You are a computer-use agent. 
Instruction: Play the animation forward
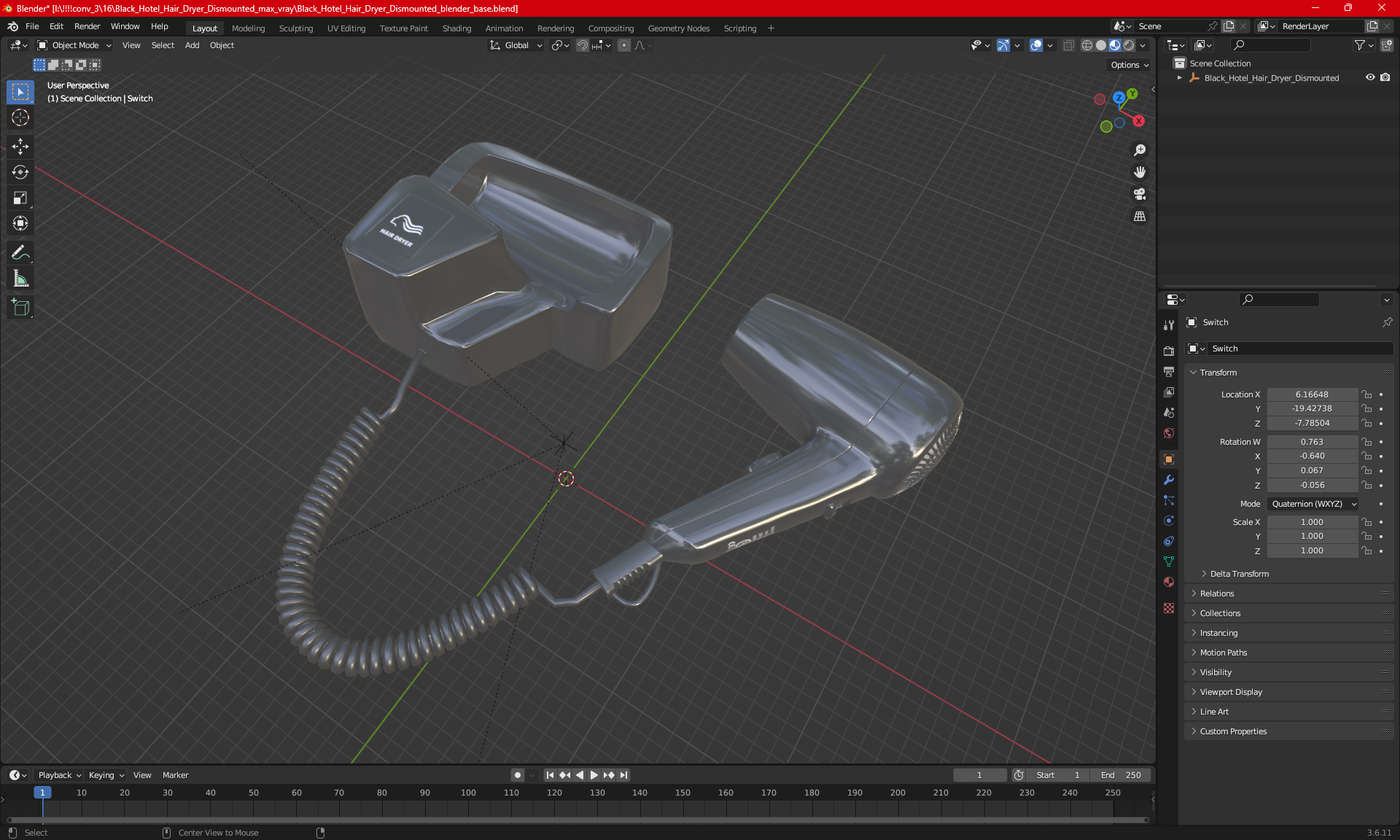point(594,775)
